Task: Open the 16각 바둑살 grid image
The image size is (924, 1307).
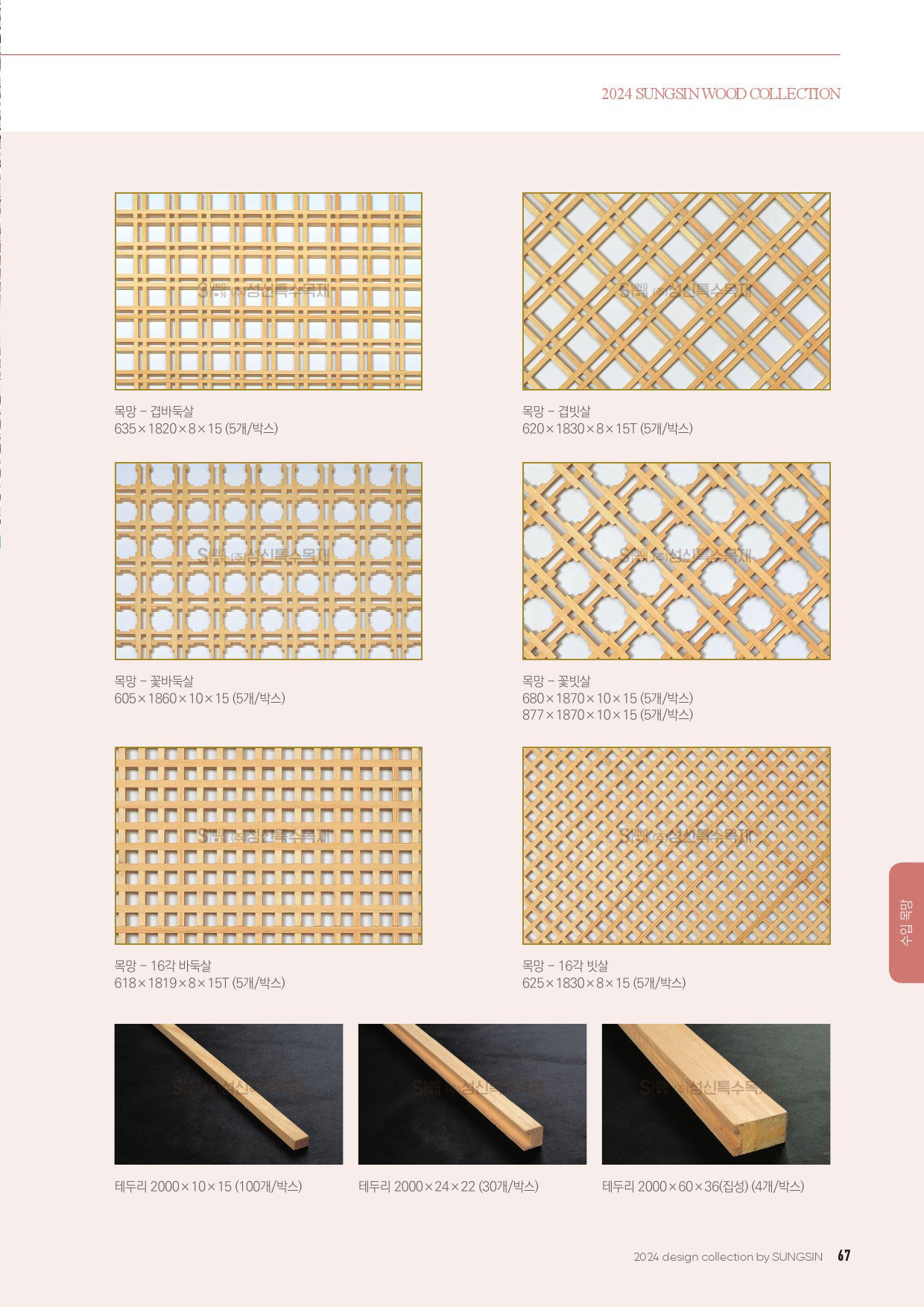Action: click(268, 846)
